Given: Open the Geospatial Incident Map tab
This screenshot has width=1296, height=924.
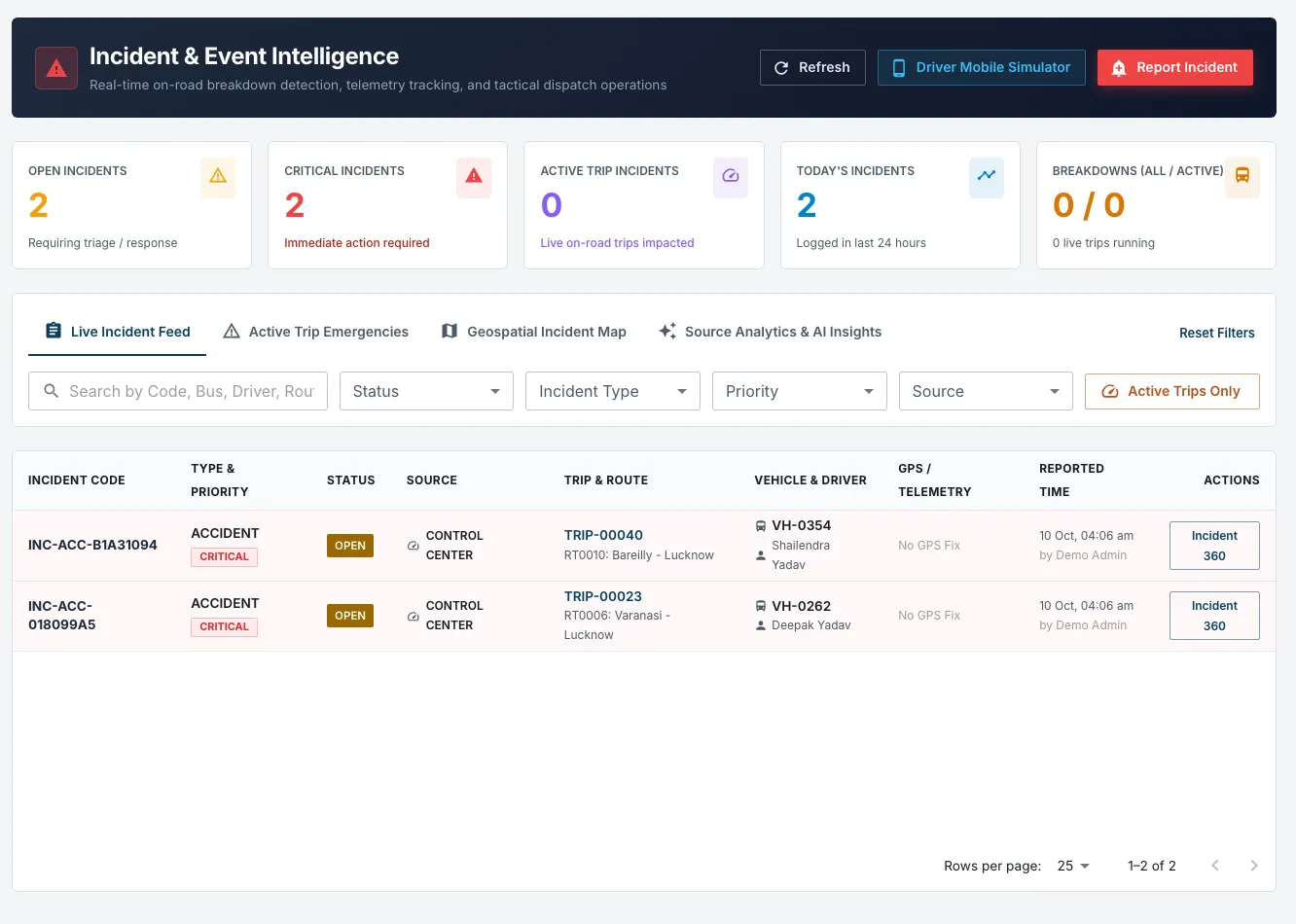Looking at the screenshot, I should pyautogui.click(x=533, y=332).
